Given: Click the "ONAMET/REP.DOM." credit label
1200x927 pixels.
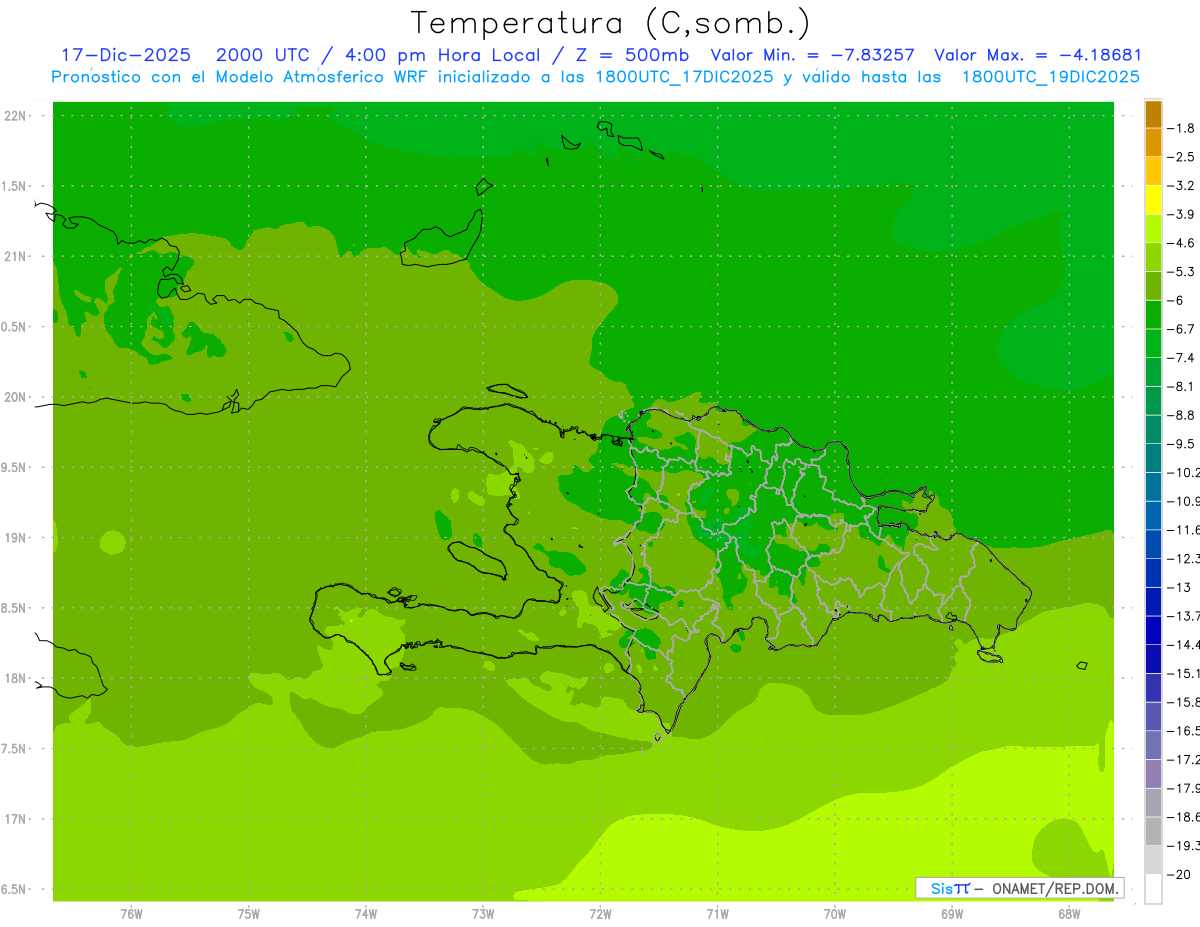Looking at the screenshot, I should click(1056, 888).
